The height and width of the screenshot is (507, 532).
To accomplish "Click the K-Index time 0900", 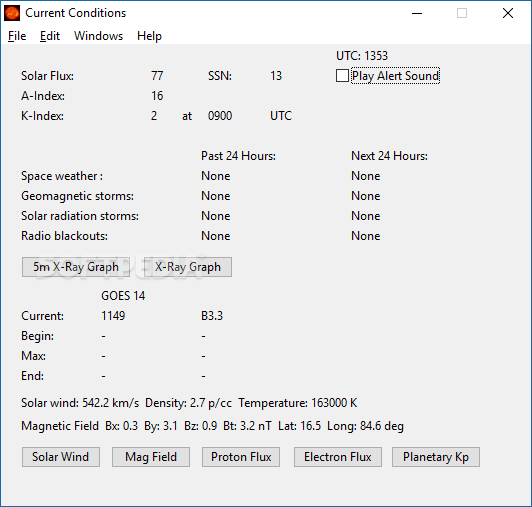I will pyautogui.click(x=220, y=116).
